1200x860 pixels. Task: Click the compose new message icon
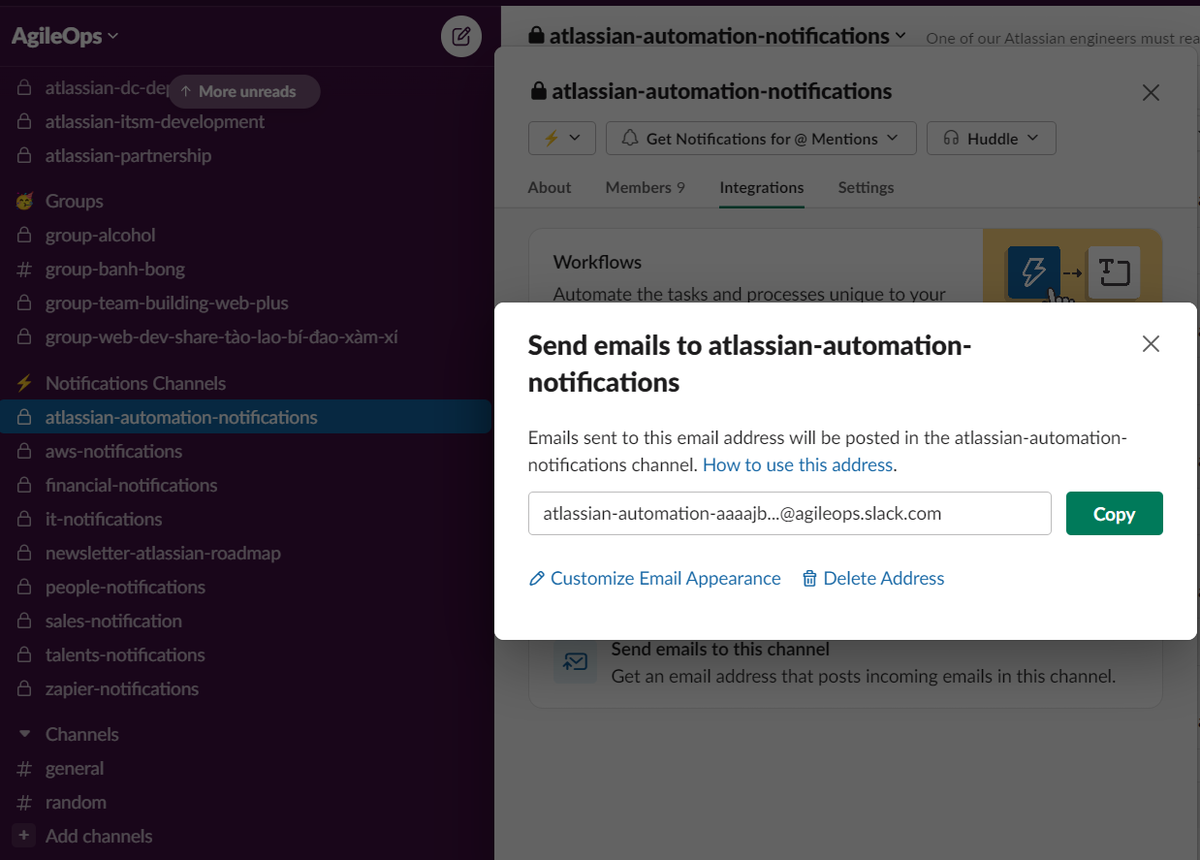point(461,37)
